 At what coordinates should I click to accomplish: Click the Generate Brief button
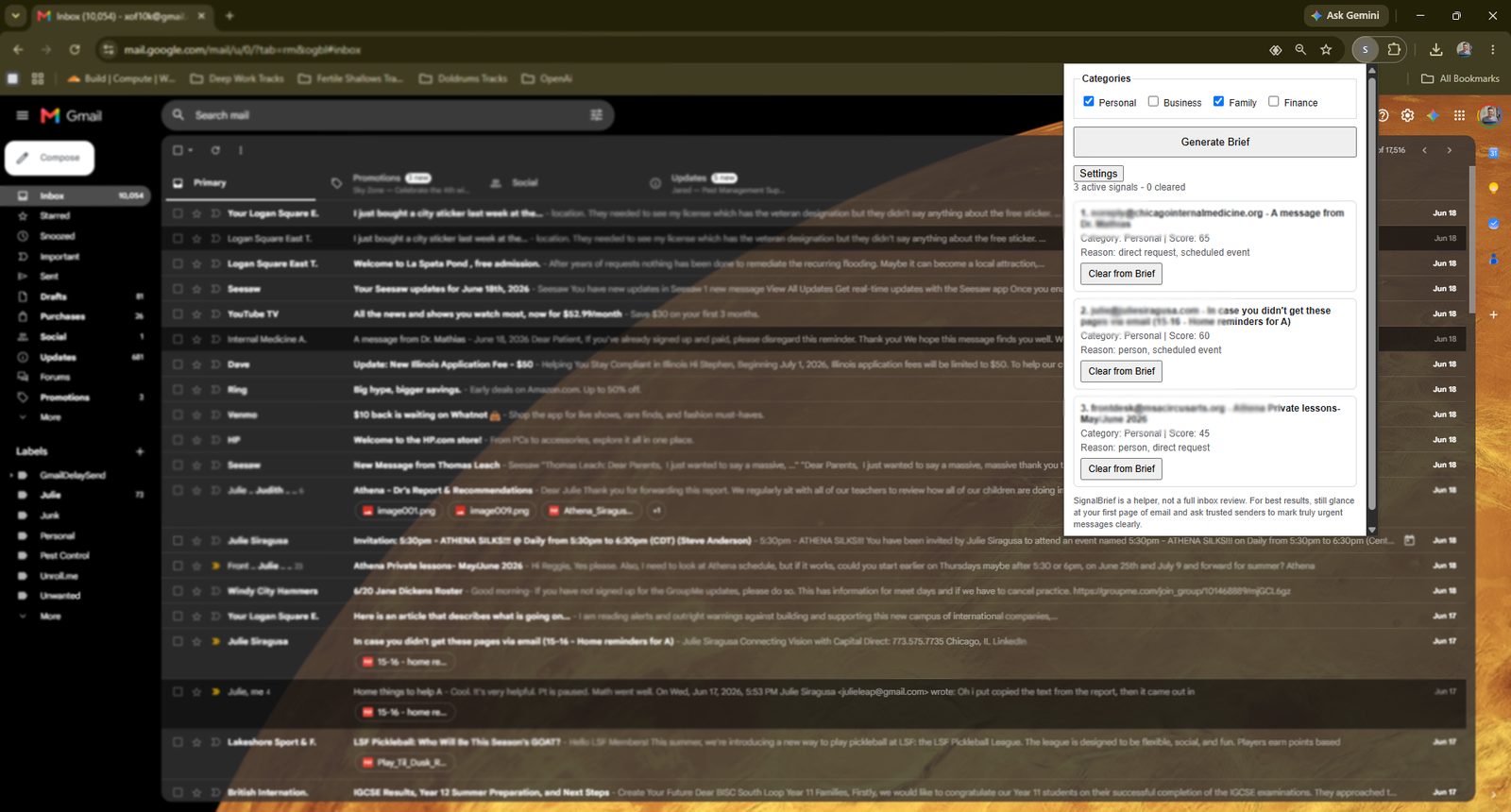[x=1214, y=142]
